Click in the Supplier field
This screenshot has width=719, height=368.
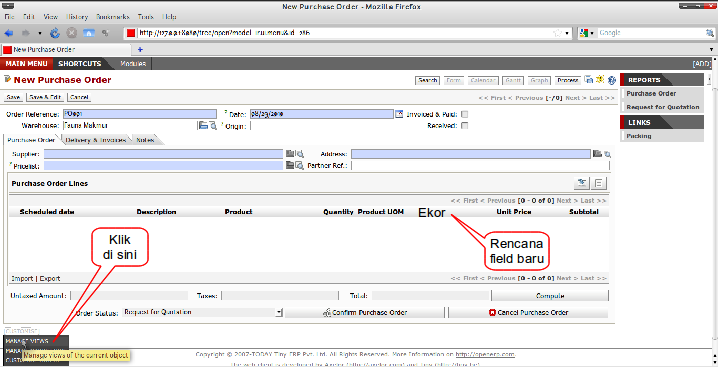[x=163, y=154]
